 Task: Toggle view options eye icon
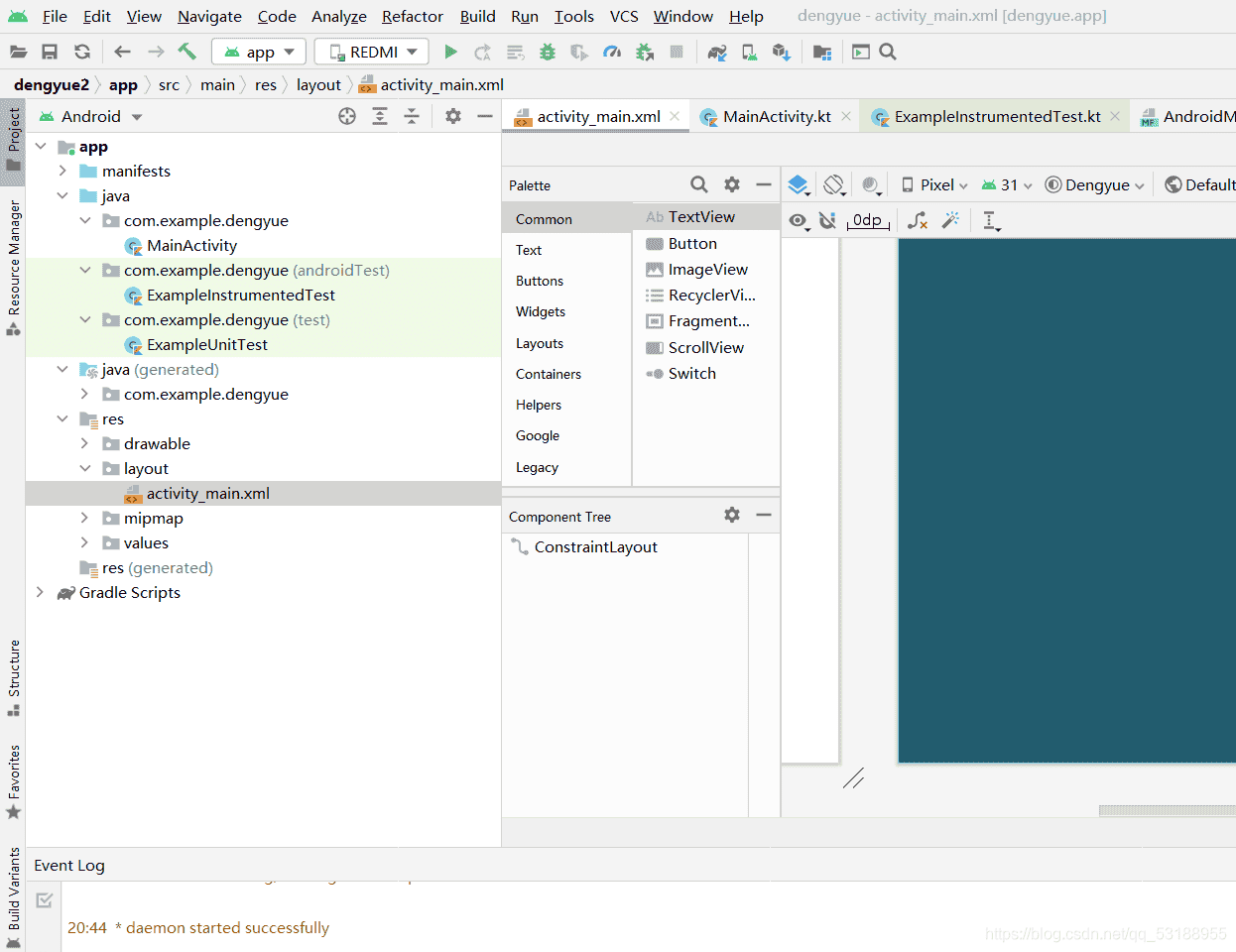[x=798, y=220]
